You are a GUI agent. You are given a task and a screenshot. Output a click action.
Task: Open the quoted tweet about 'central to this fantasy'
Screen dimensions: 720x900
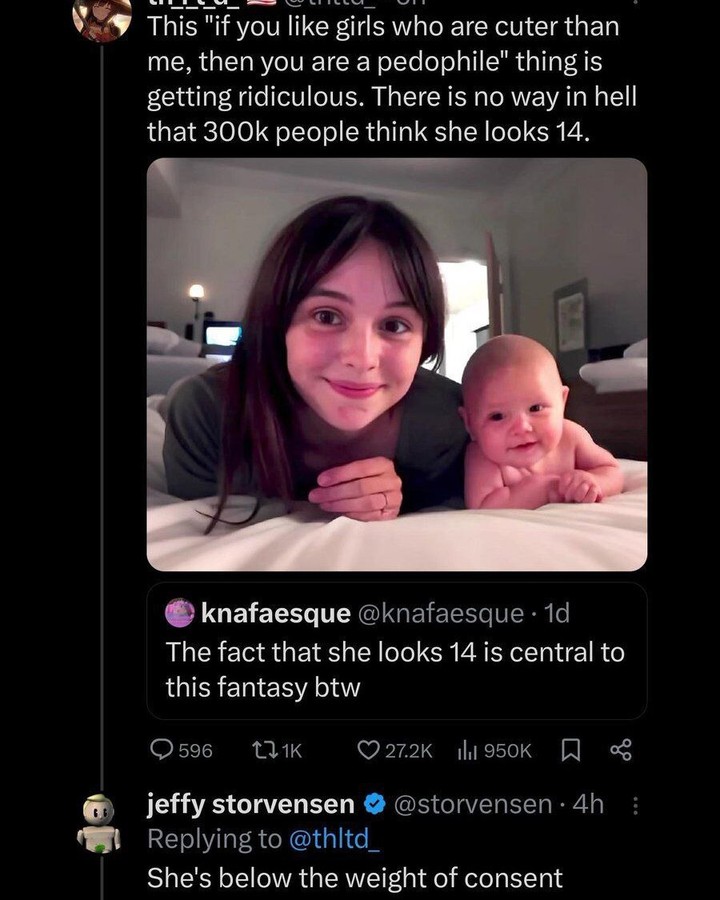(396, 670)
